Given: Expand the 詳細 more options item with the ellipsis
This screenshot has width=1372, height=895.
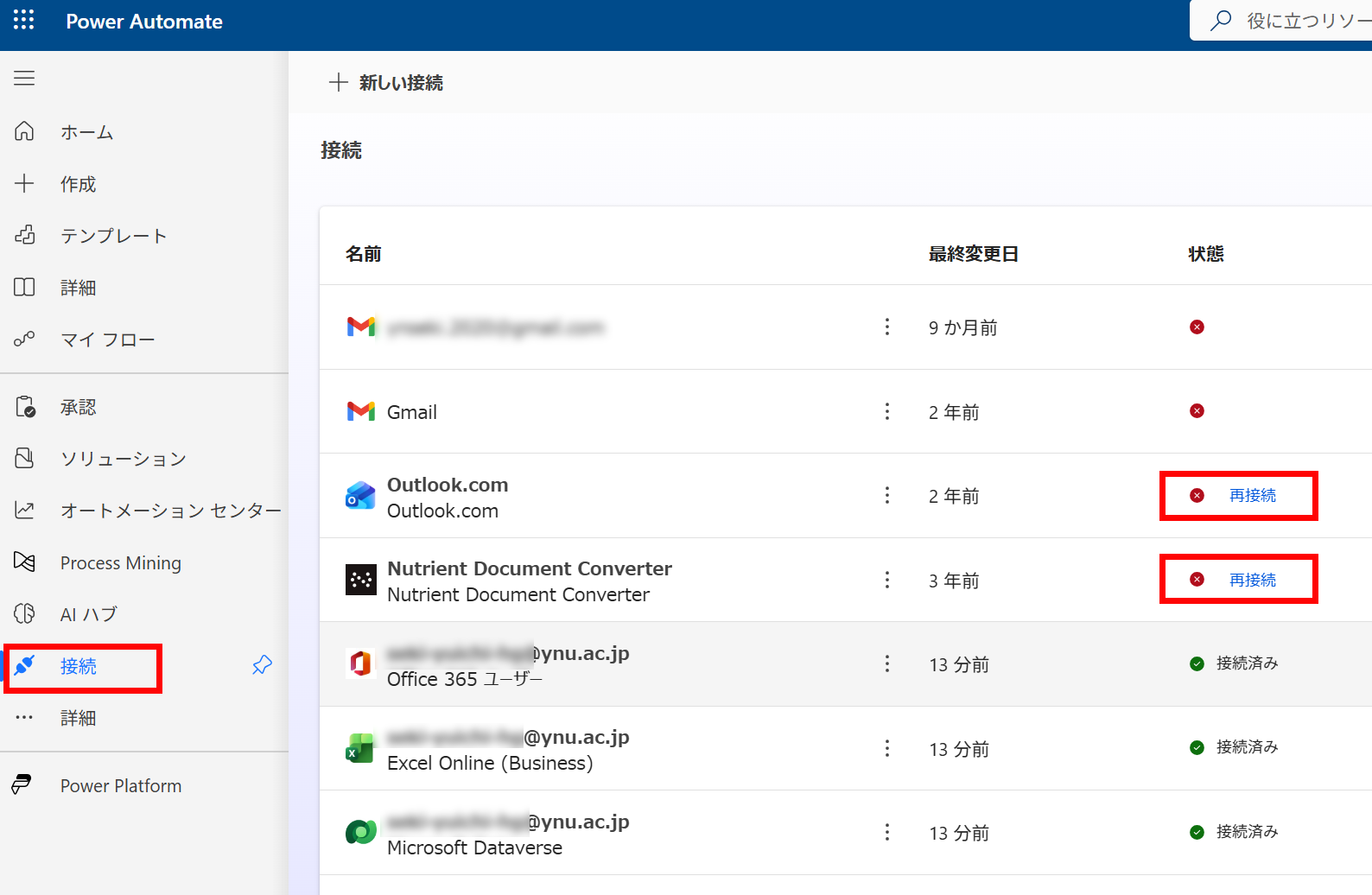Looking at the screenshot, I should [77, 718].
